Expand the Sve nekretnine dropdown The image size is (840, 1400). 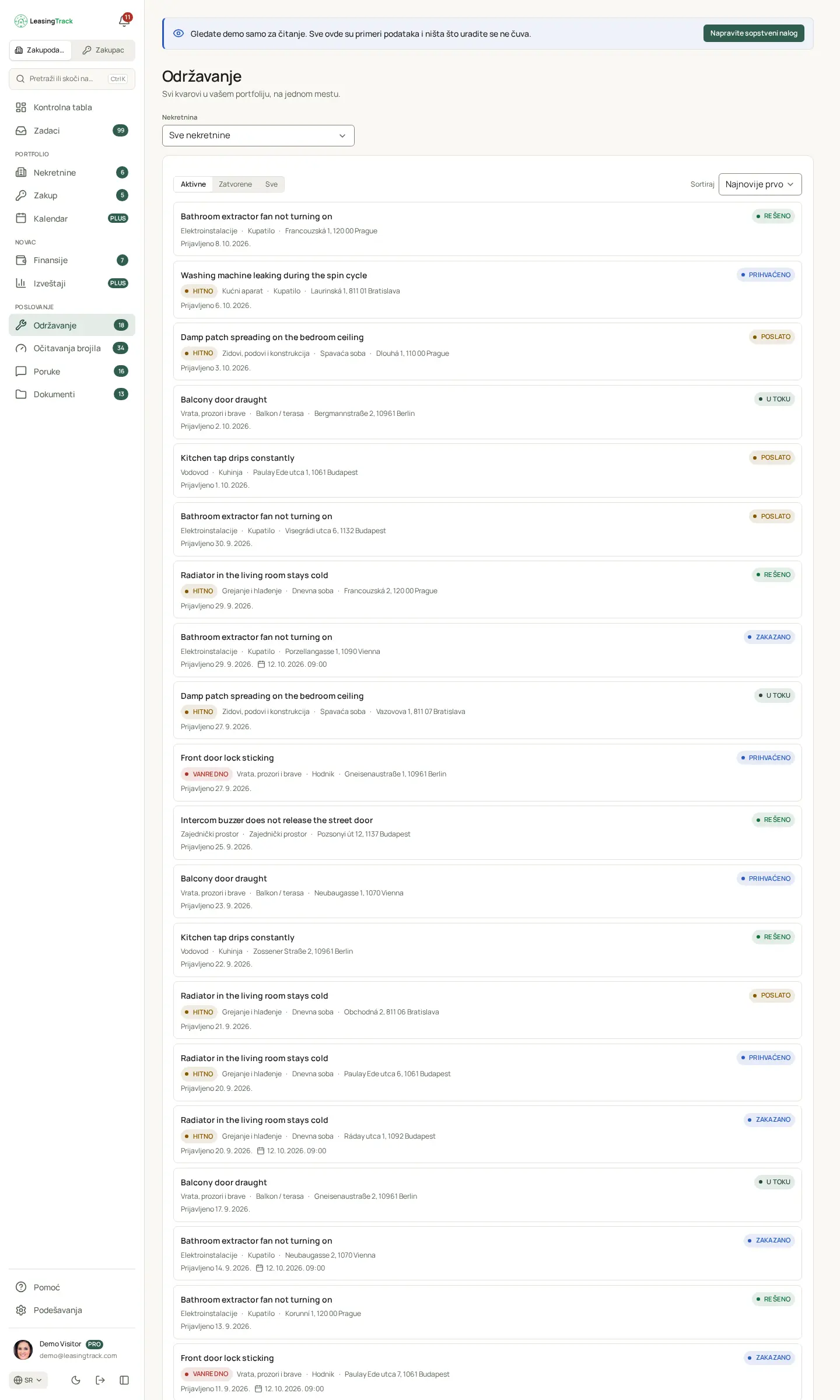click(258, 135)
